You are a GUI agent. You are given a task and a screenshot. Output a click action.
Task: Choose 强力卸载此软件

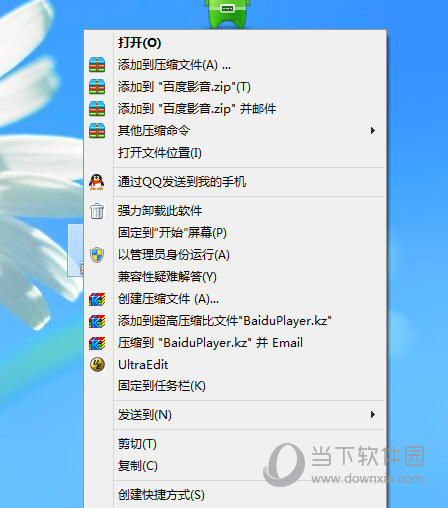(235, 211)
